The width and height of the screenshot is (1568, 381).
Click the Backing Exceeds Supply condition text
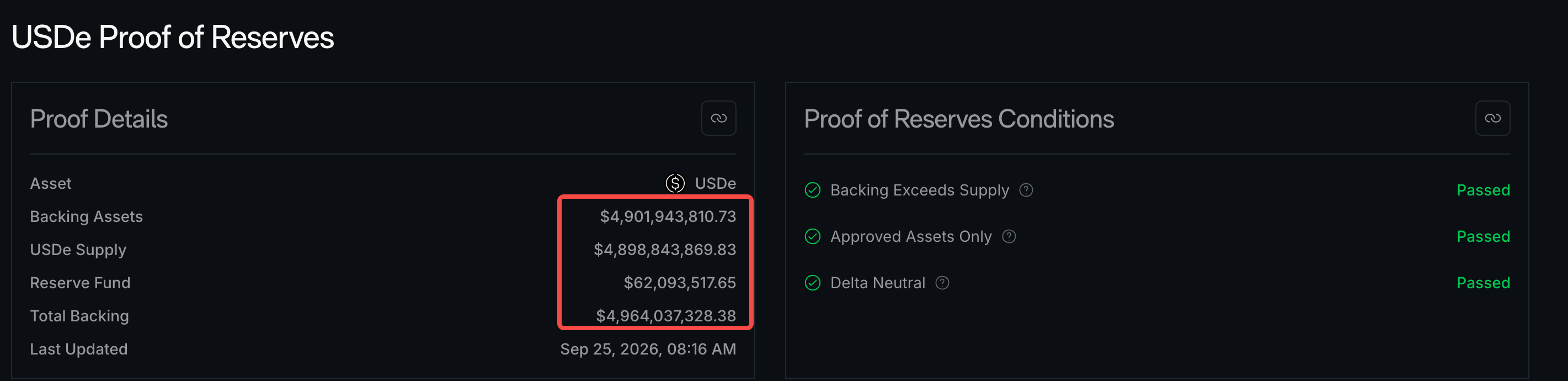click(920, 190)
